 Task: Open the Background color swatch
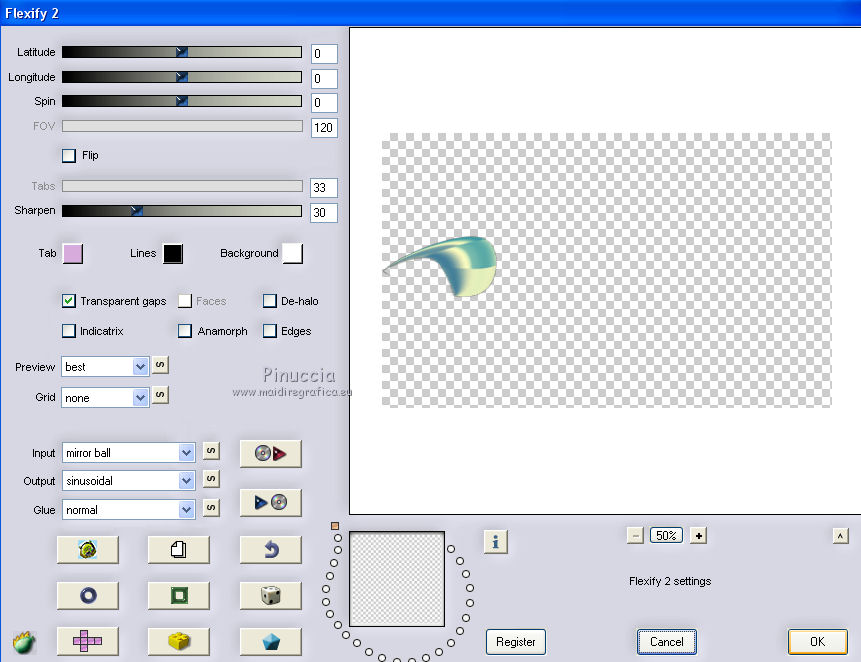click(292, 254)
